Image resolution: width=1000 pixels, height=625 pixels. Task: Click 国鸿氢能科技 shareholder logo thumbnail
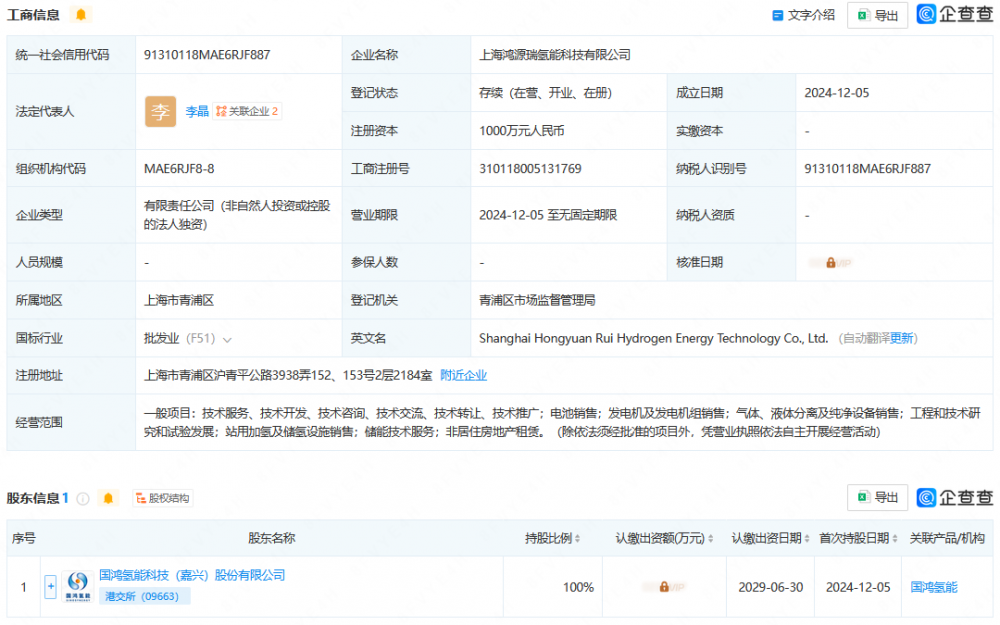pos(78,586)
